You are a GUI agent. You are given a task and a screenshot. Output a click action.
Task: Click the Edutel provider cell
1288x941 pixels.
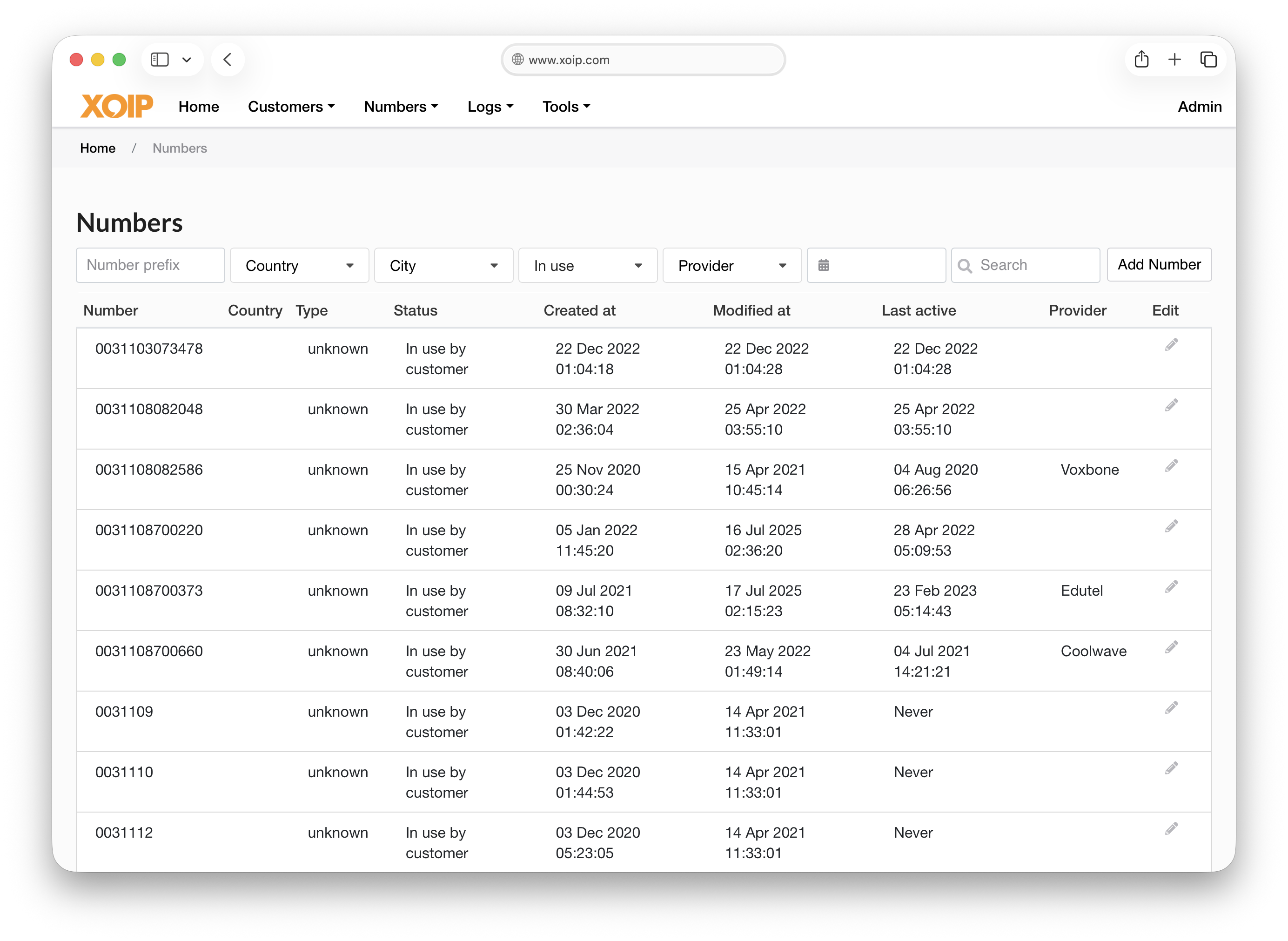(x=1081, y=591)
